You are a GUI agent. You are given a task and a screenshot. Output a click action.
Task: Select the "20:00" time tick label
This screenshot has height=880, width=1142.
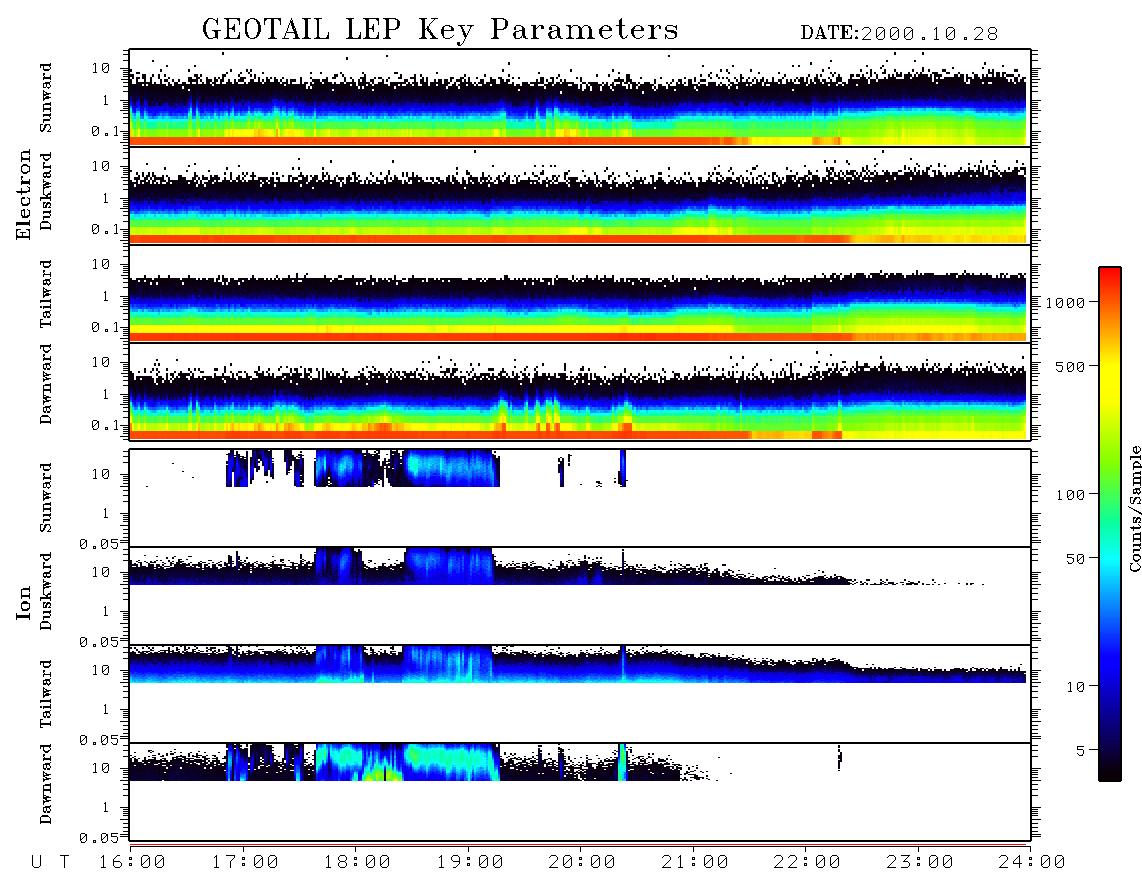pyautogui.click(x=583, y=863)
